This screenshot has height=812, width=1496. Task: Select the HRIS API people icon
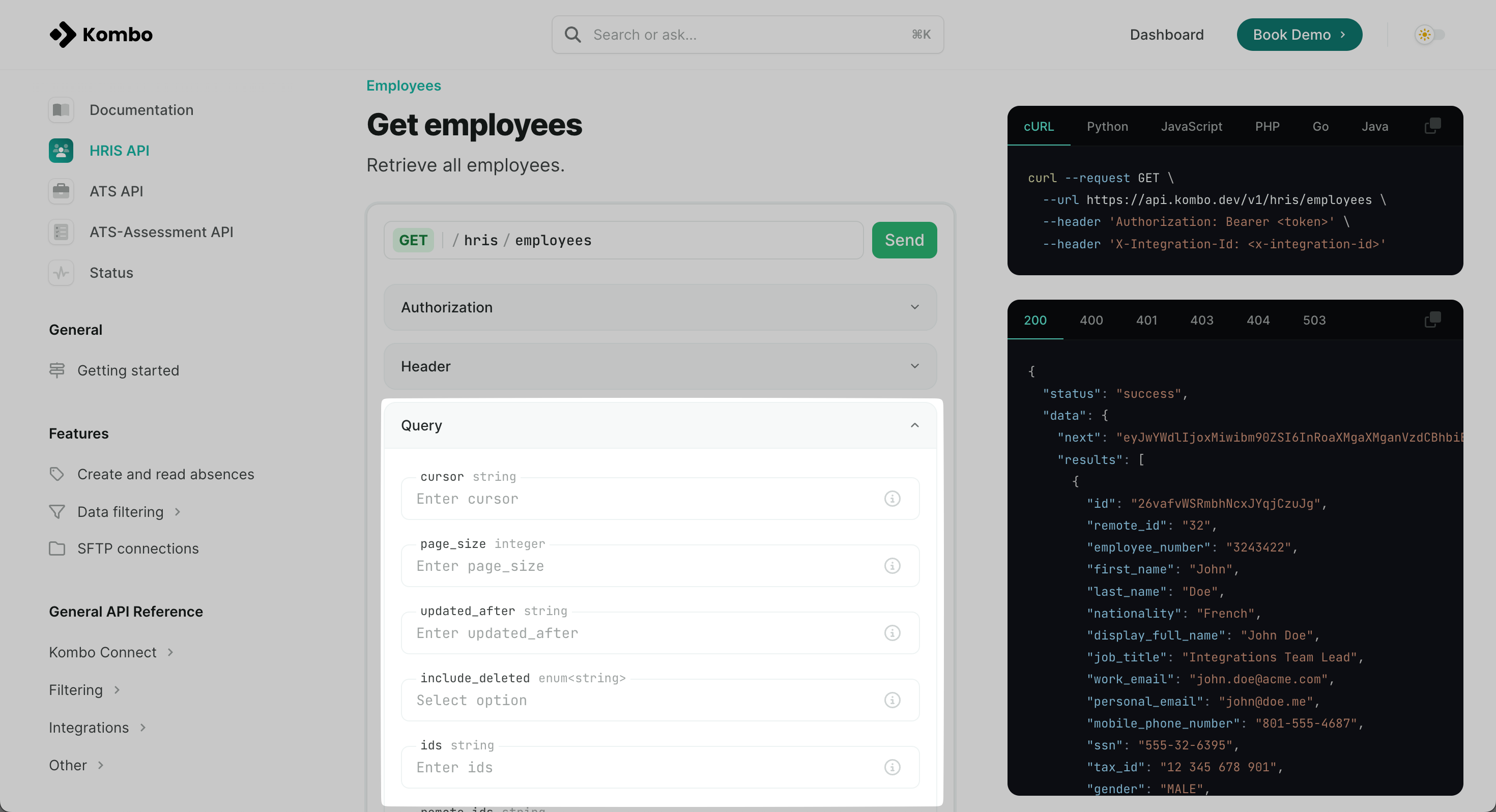(x=61, y=151)
